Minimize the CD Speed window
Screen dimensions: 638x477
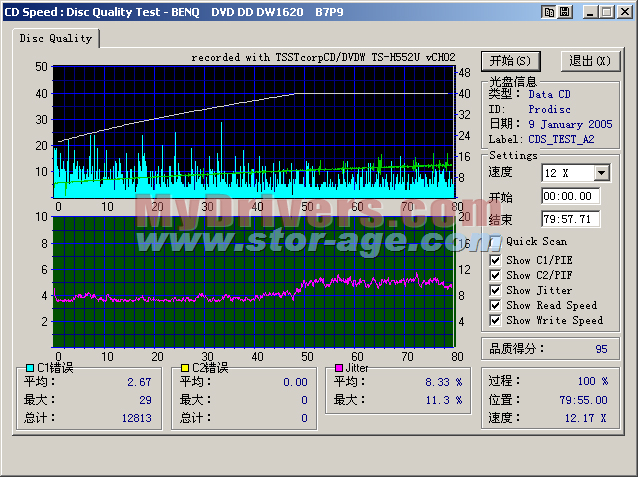[x=590, y=12]
